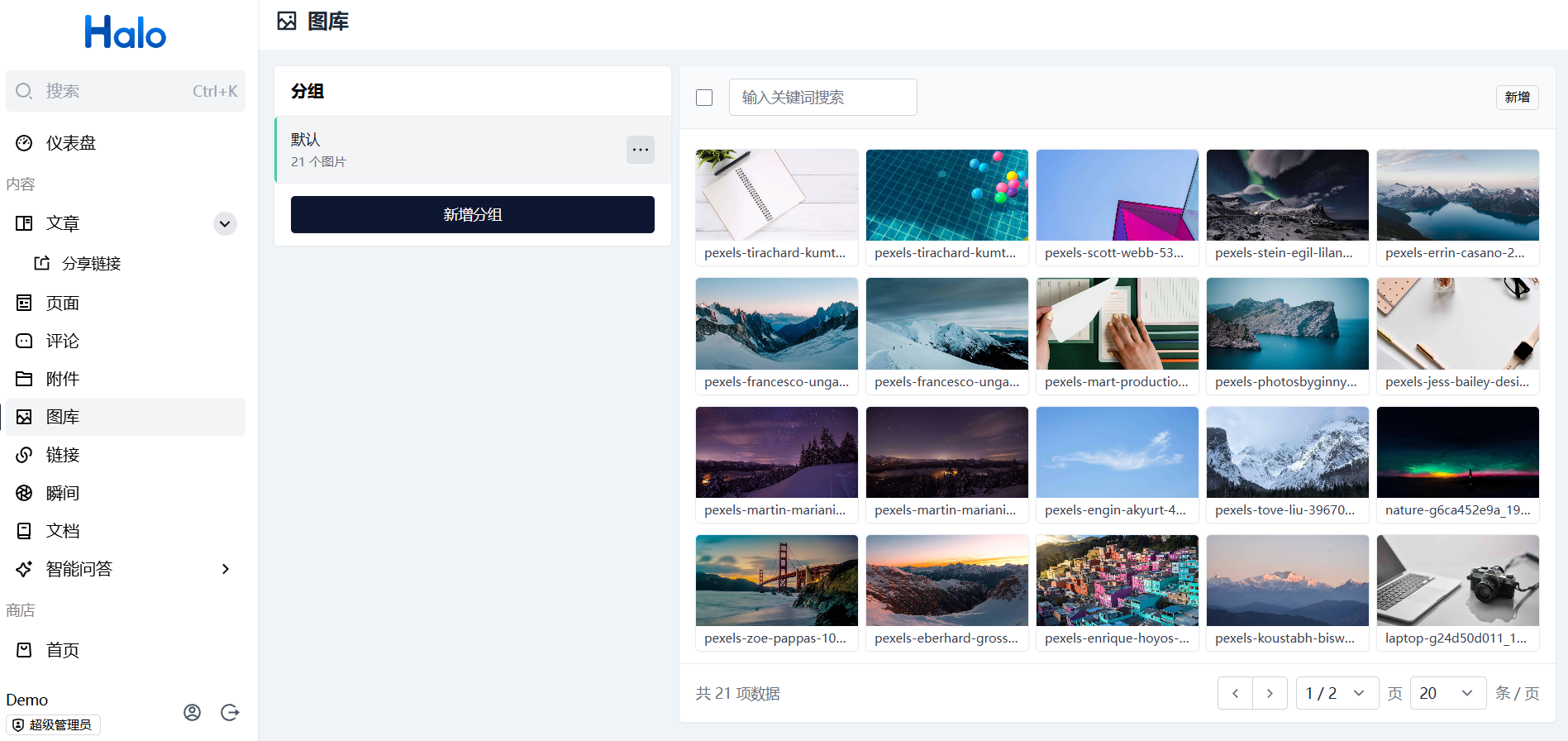Click the logout icon
The width and height of the screenshot is (1568, 741).
tap(230, 712)
